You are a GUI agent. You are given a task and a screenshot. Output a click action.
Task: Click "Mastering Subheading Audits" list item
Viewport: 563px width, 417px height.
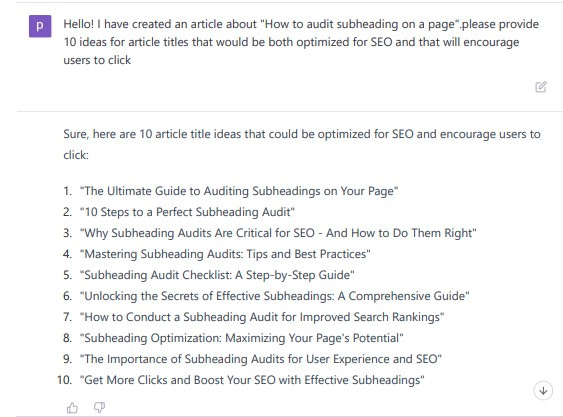point(225,254)
